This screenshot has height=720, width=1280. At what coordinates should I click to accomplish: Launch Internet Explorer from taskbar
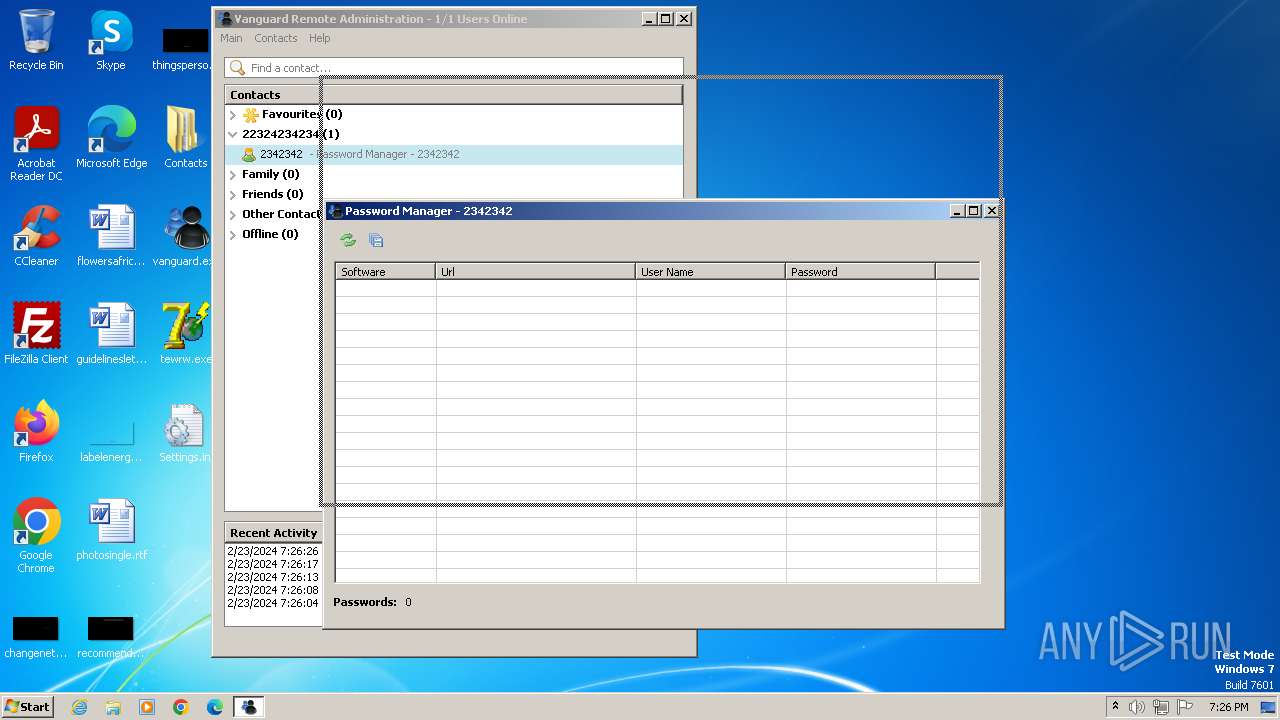point(79,707)
